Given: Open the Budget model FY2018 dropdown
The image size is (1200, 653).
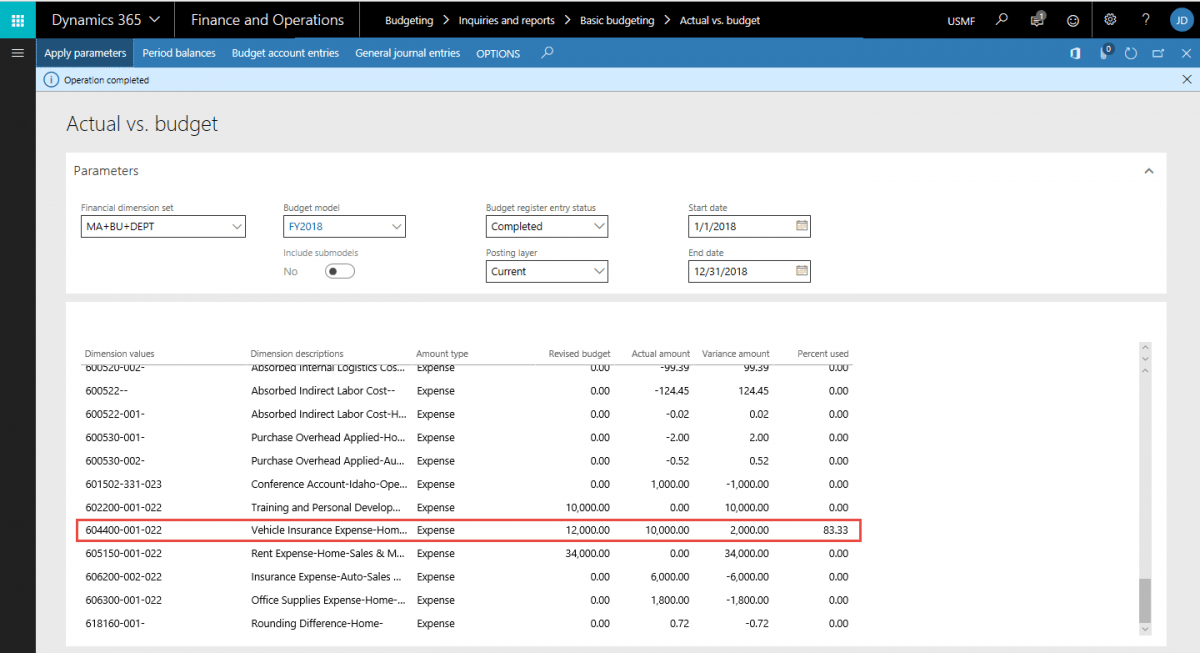Looking at the screenshot, I should 398,226.
